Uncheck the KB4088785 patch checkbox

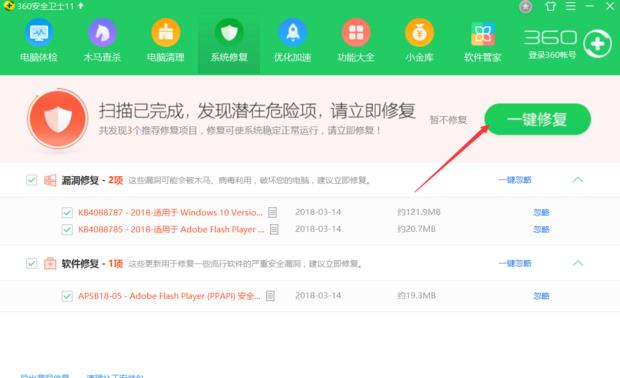[67, 229]
